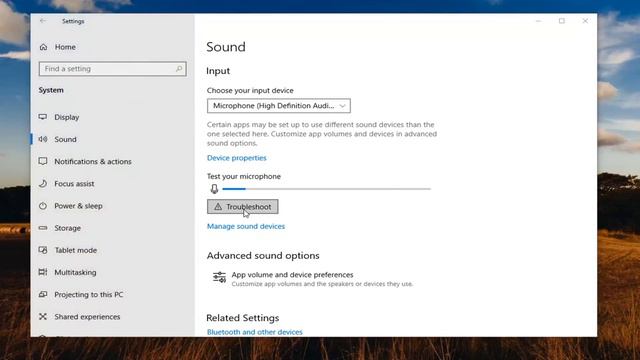The image size is (640, 360).
Task: Select Projecting to this PC
Action: pos(89,294)
